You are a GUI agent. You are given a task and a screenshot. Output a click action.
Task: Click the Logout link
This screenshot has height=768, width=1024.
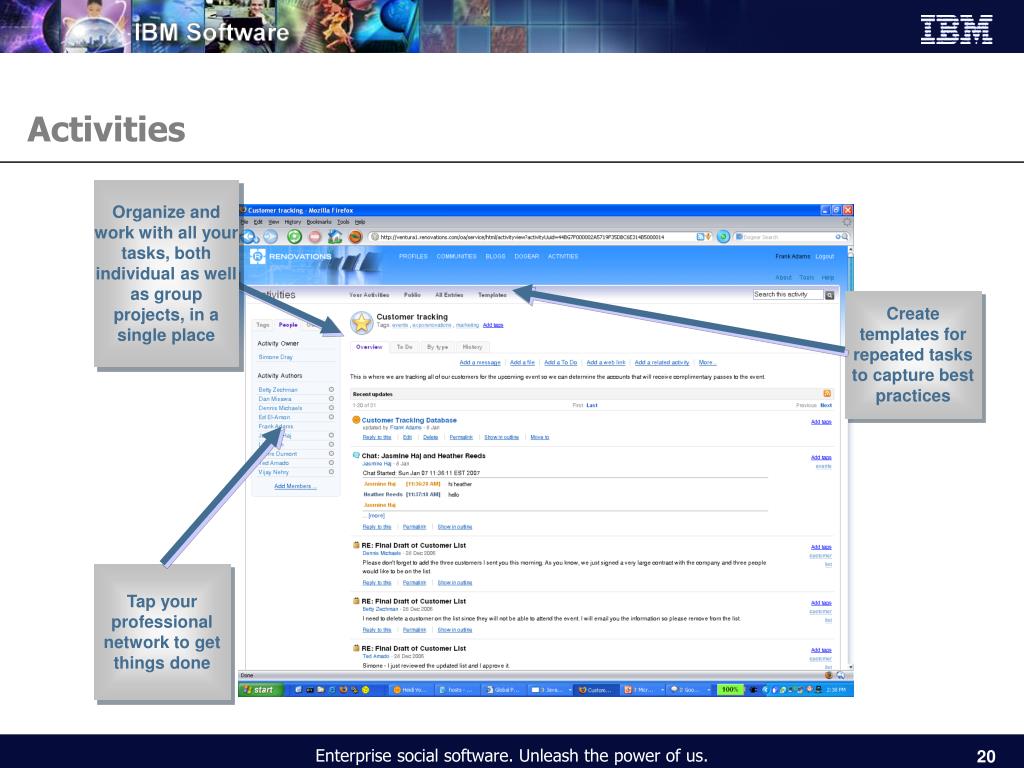(825, 257)
